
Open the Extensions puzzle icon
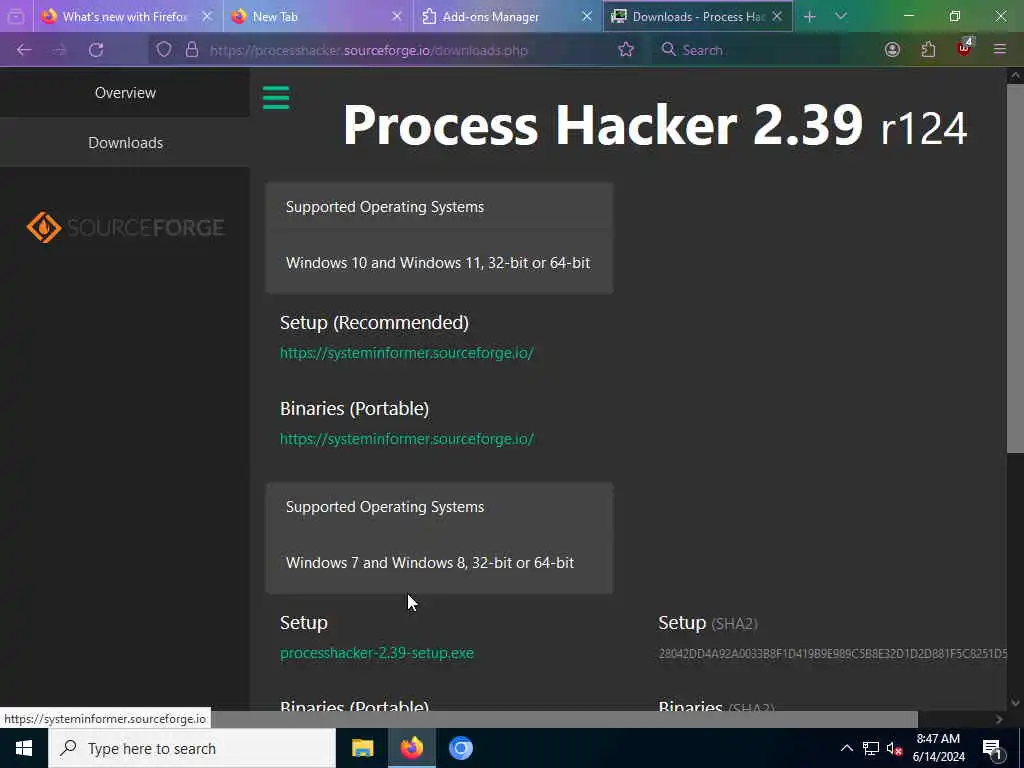tap(928, 50)
